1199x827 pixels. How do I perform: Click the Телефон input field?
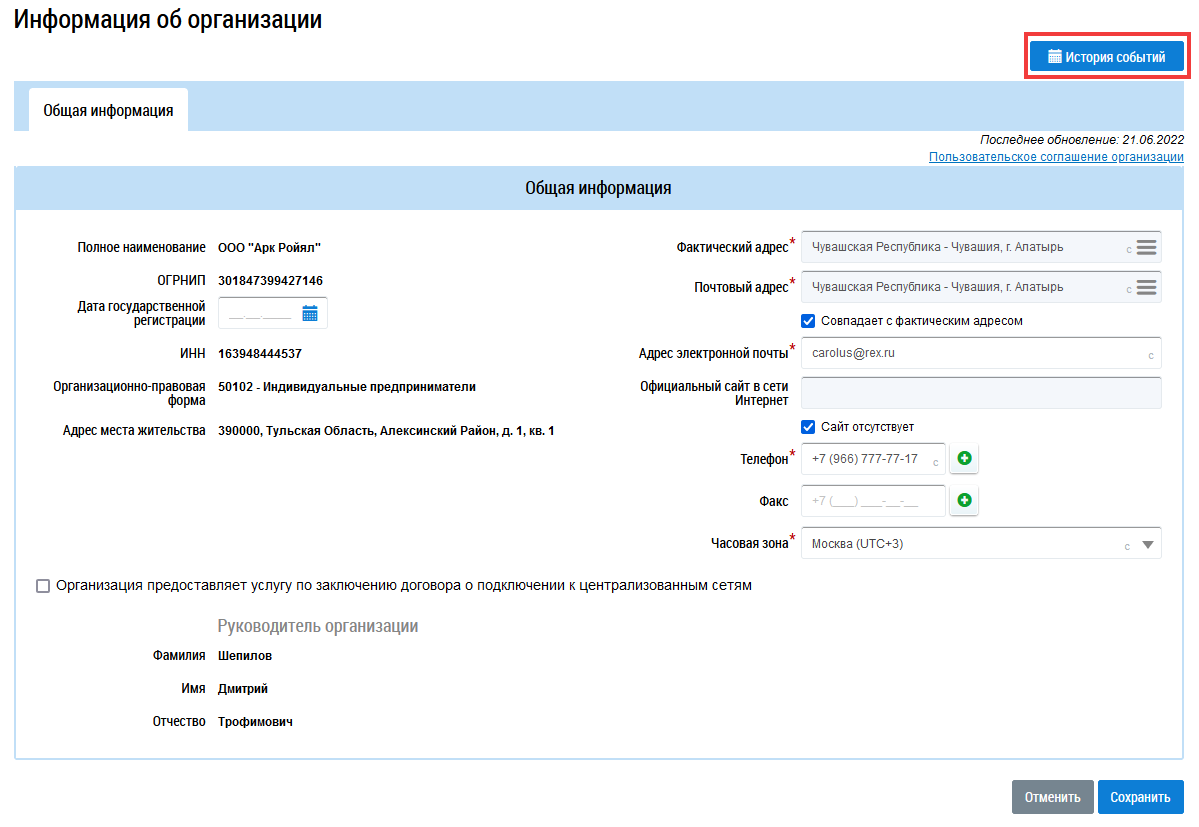865,459
